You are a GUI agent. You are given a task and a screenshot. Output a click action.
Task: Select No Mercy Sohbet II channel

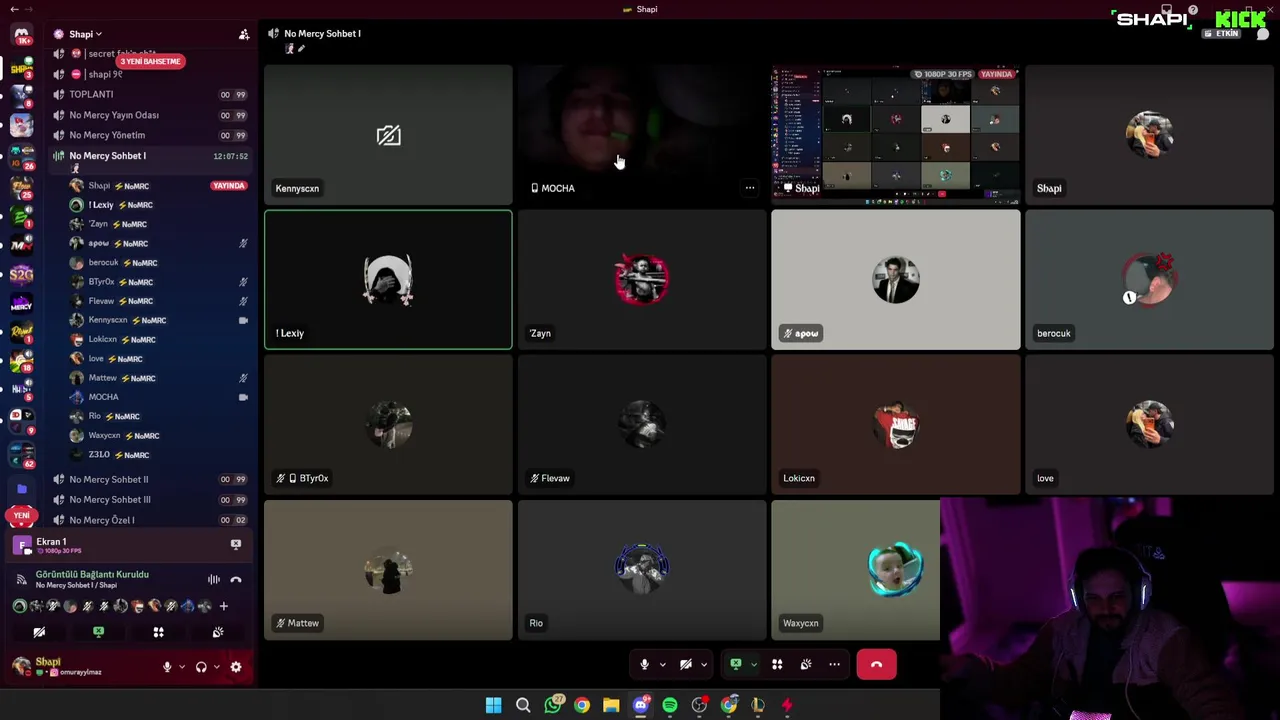pos(150,480)
